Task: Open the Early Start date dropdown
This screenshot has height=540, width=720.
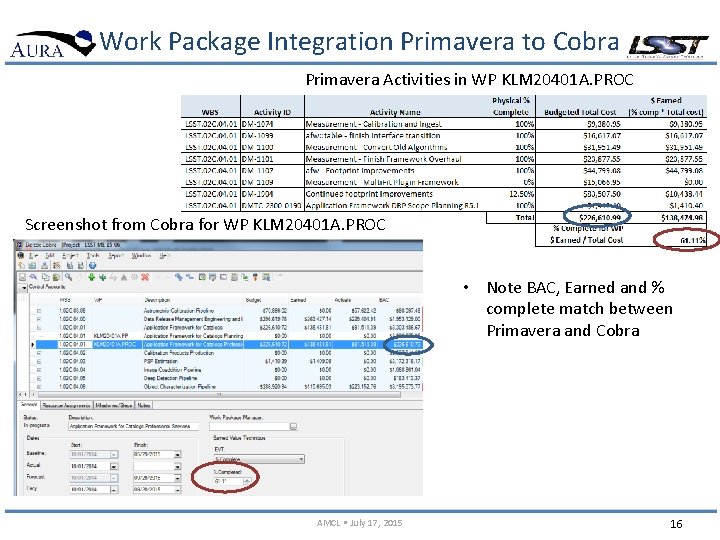Action: point(114,490)
